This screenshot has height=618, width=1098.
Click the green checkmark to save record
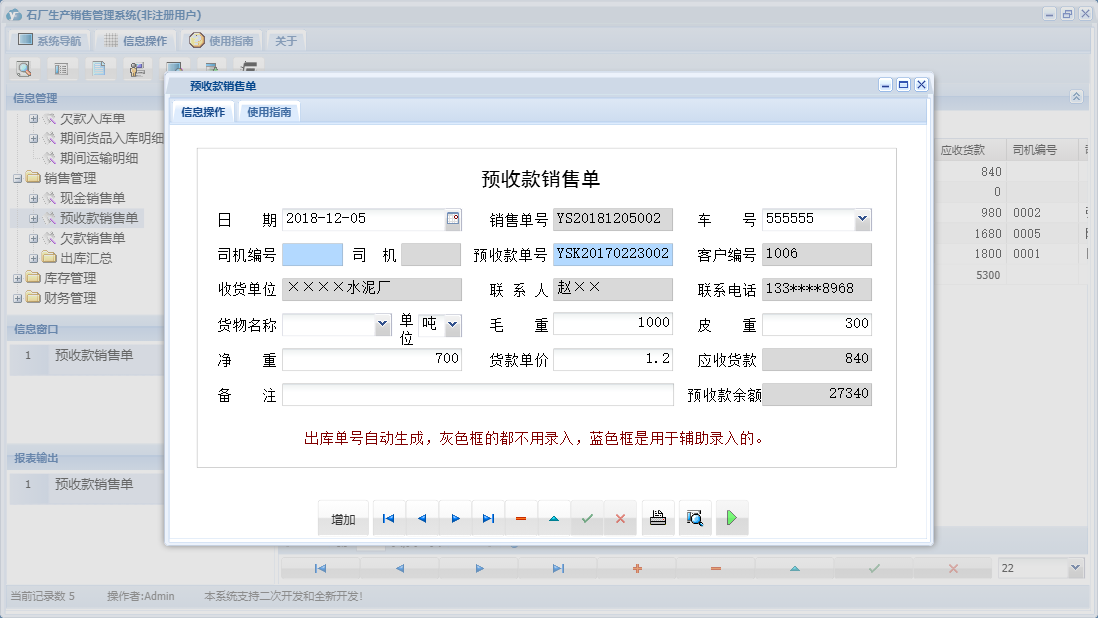(x=587, y=519)
